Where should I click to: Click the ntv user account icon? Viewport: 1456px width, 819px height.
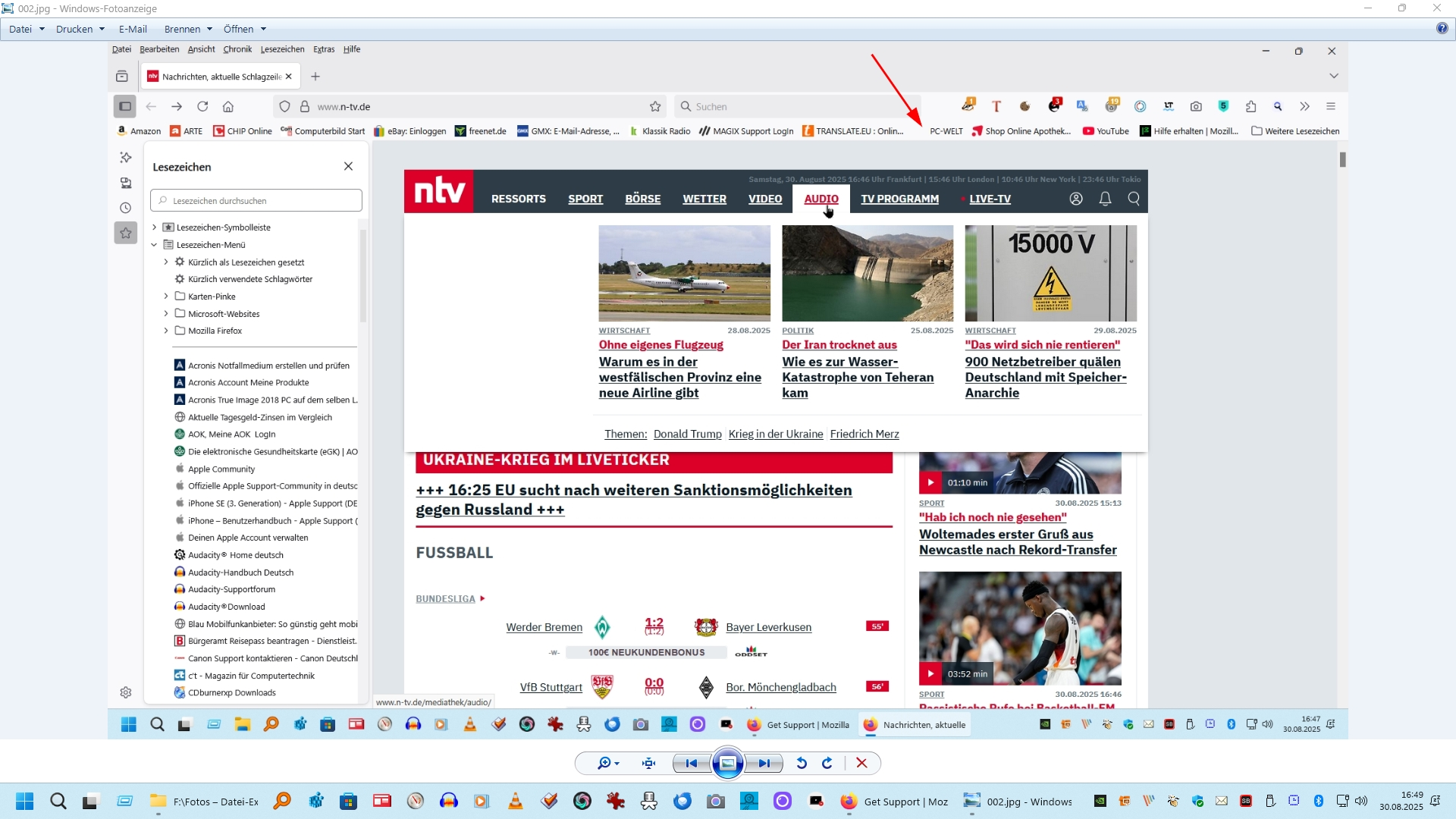1076,199
